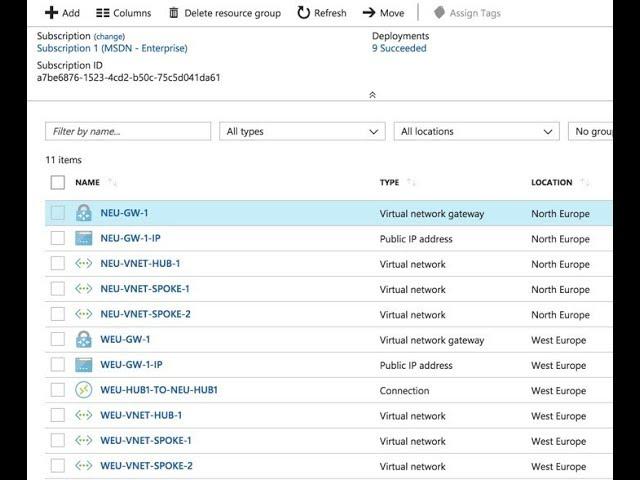Click the NEU-VNET-HUB-1 virtual network icon
This screenshot has height=480, width=640.
point(84,264)
